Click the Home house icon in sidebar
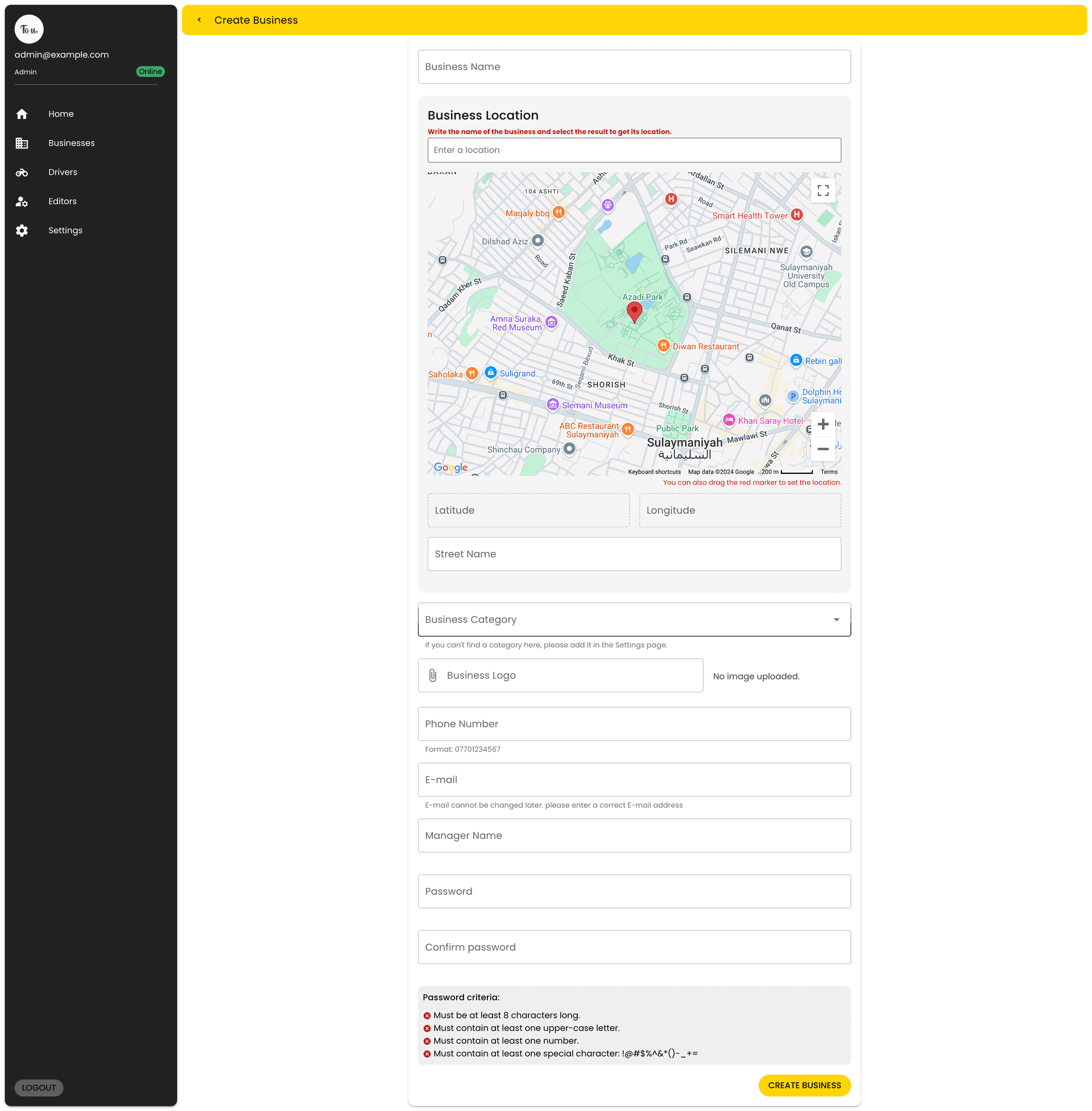 click(22, 114)
